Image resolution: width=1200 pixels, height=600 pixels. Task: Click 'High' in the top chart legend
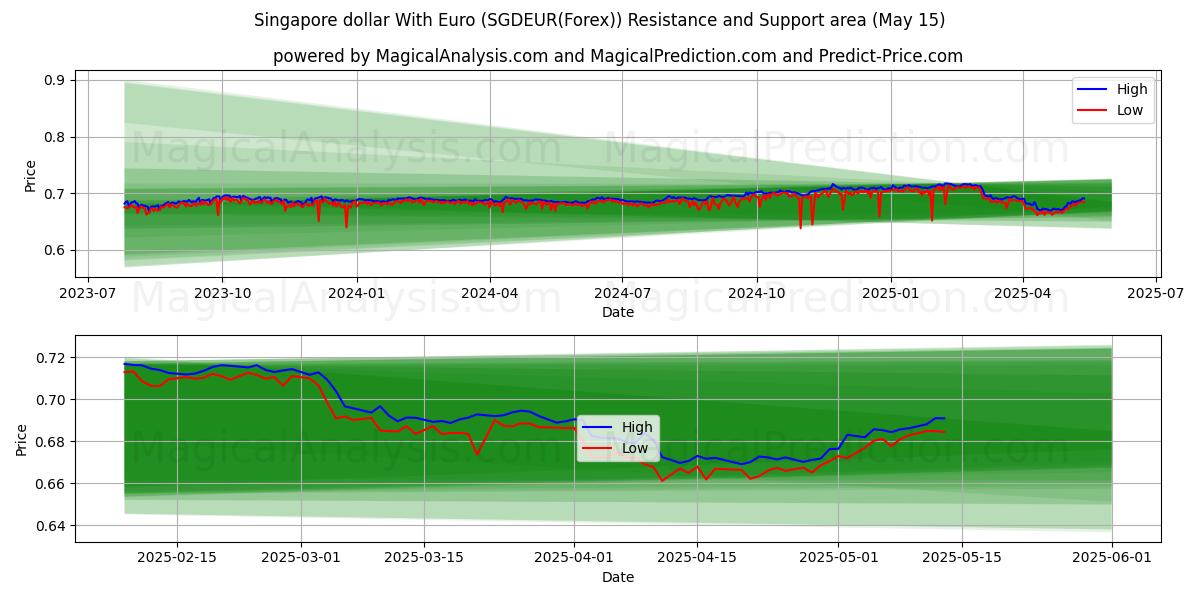click(1132, 89)
